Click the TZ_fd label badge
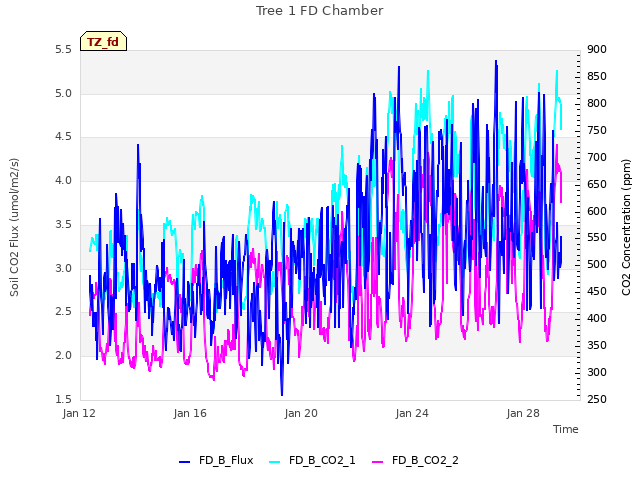640x480 pixels. tap(103, 41)
